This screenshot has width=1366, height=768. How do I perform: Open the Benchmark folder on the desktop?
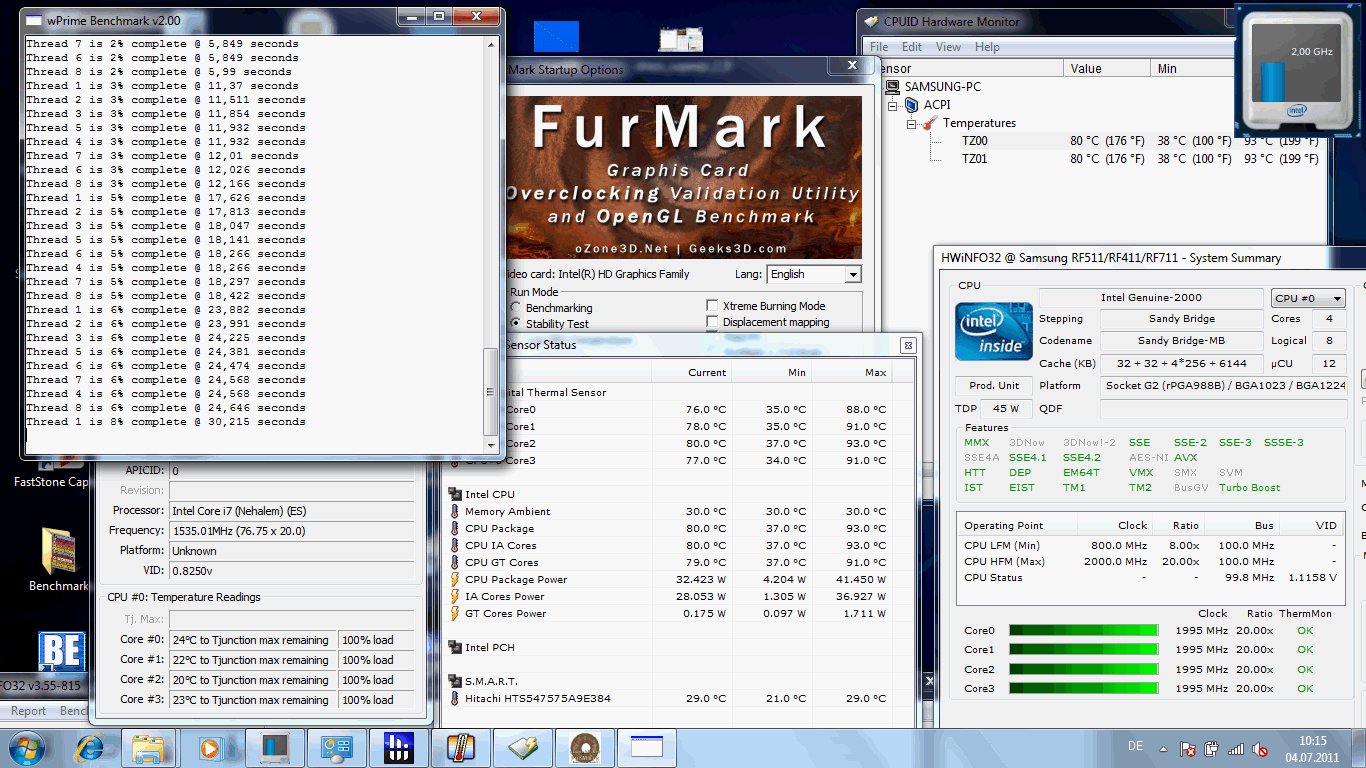coord(58,559)
